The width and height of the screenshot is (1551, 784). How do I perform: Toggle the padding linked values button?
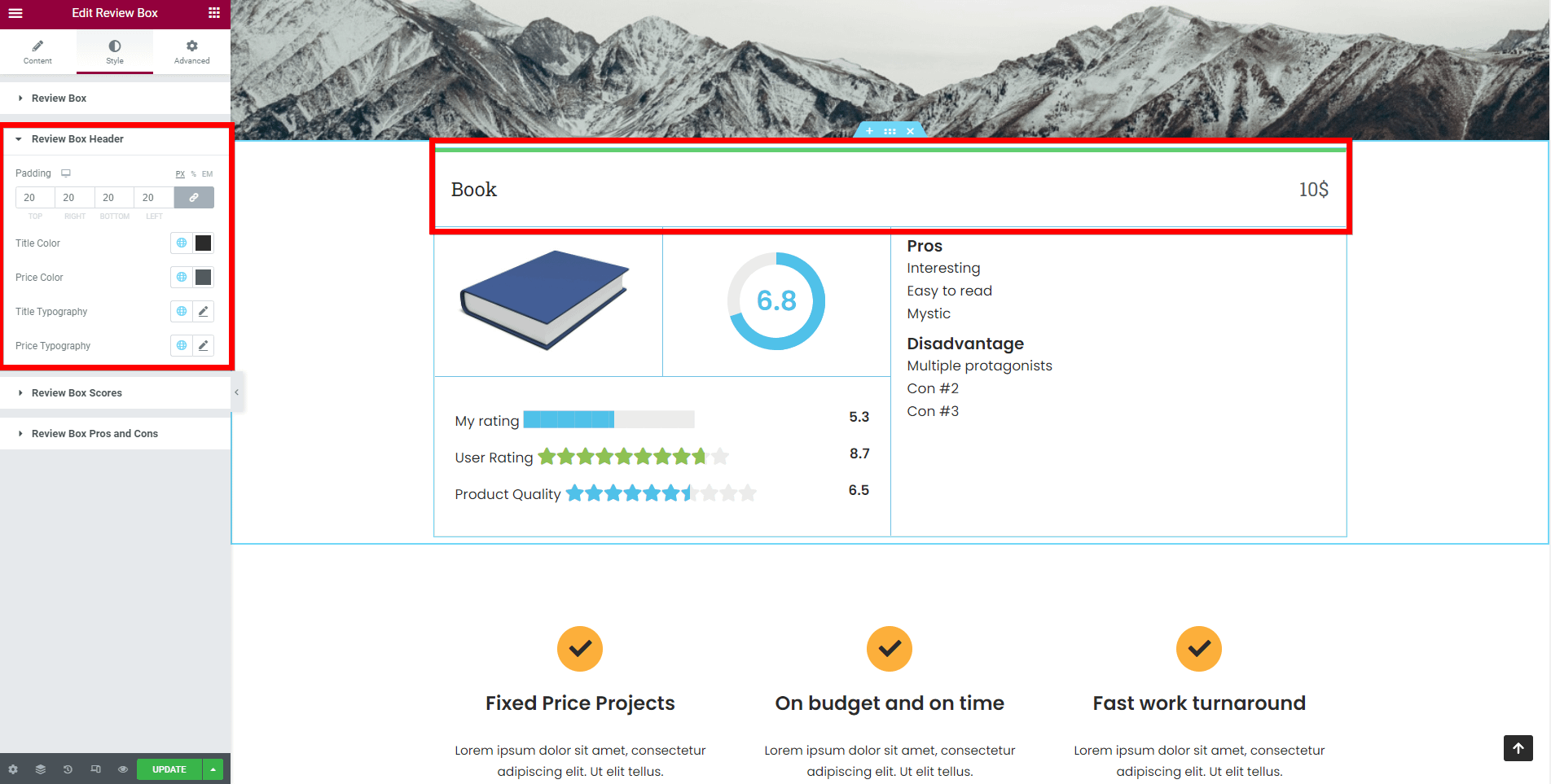coord(194,198)
